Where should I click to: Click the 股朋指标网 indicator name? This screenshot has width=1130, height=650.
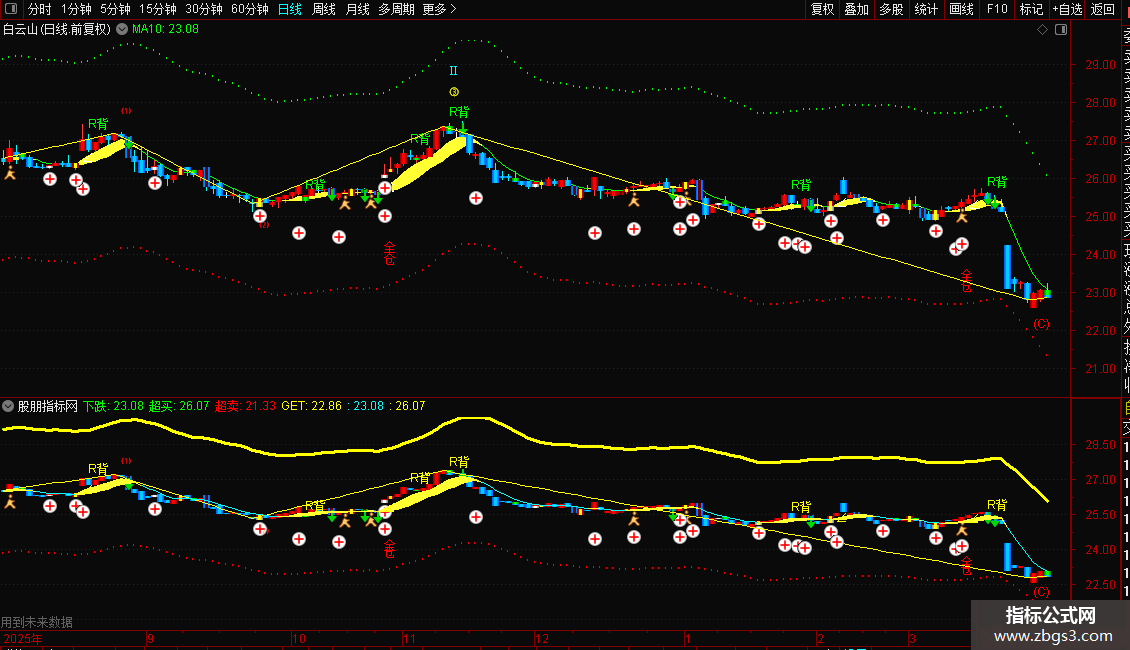[48, 406]
